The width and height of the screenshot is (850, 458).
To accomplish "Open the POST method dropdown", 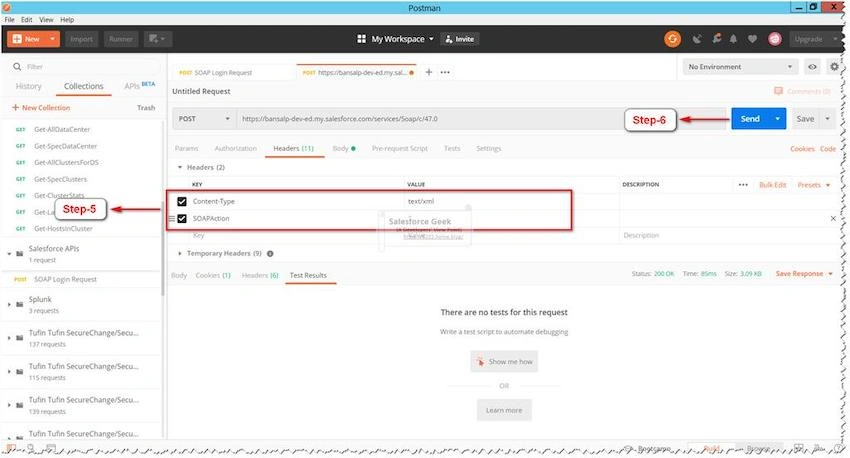I will (204, 119).
